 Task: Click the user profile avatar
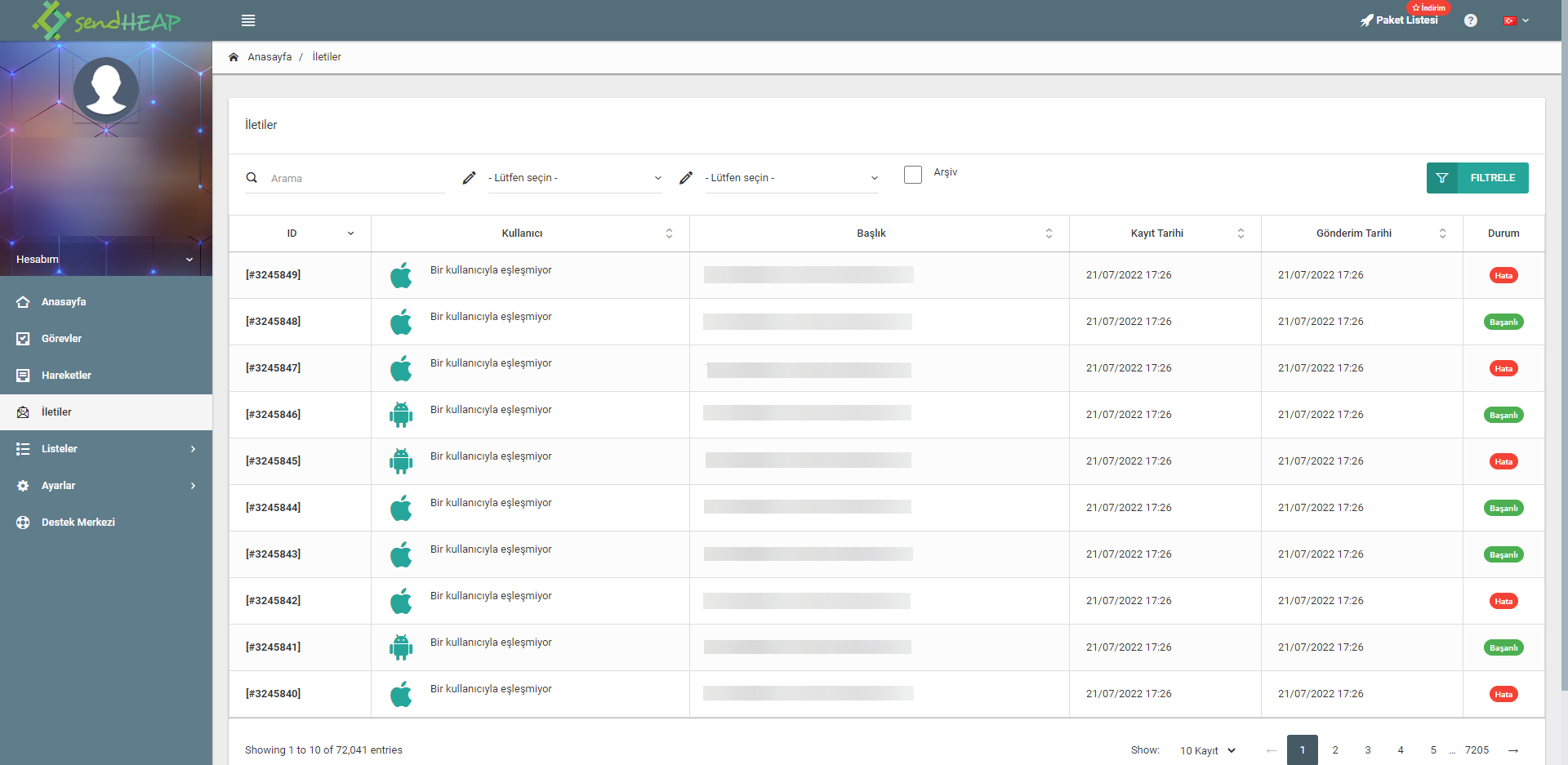(x=106, y=90)
